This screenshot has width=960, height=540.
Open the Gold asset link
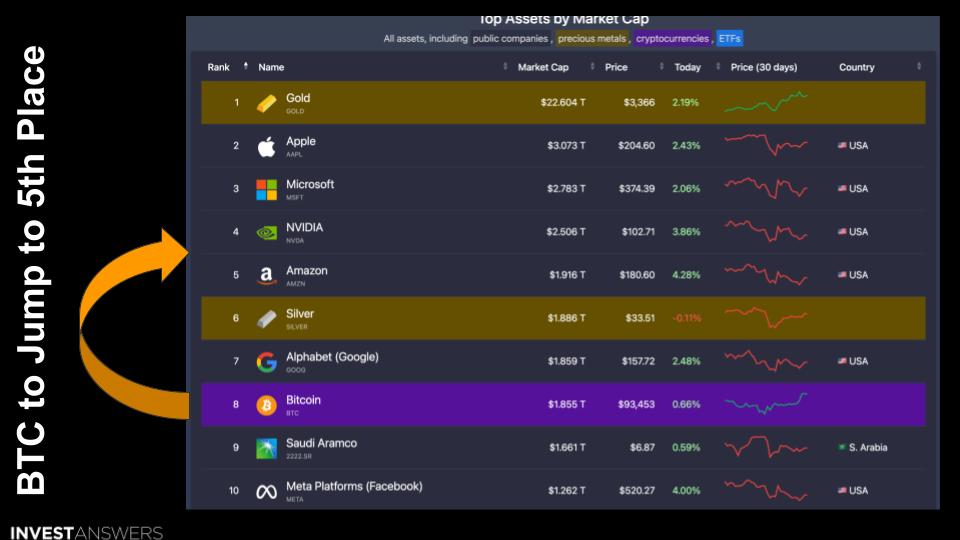tap(298, 98)
